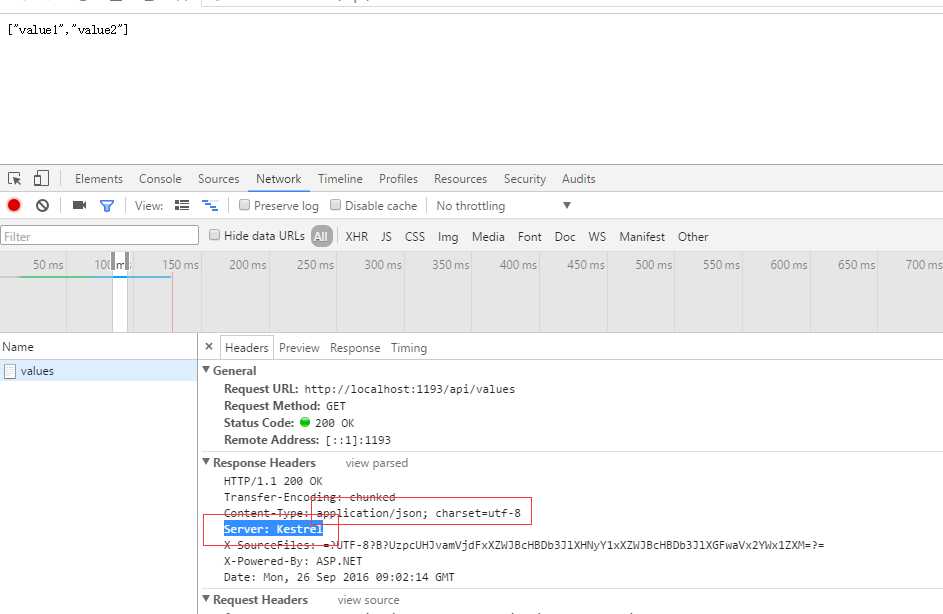Enable the Preserve log checkbox
943x614 pixels.
tap(244, 204)
